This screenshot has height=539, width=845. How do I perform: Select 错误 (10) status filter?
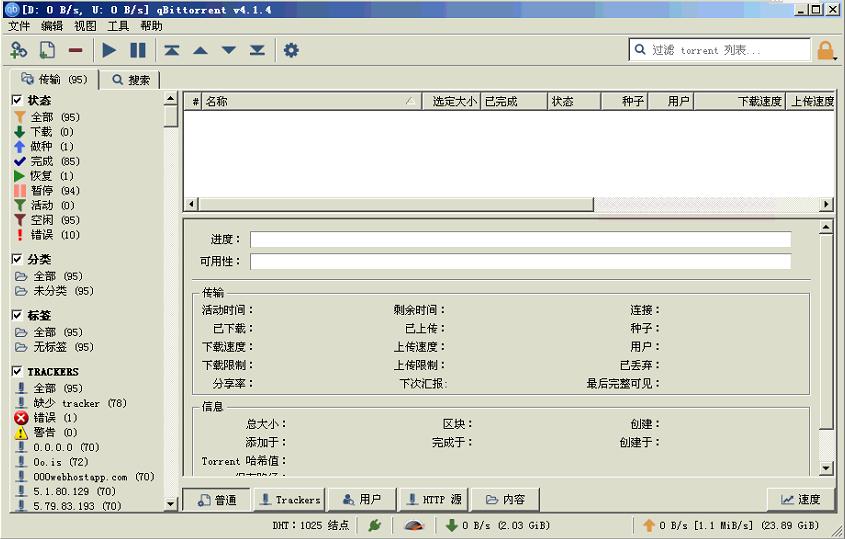coord(47,234)
